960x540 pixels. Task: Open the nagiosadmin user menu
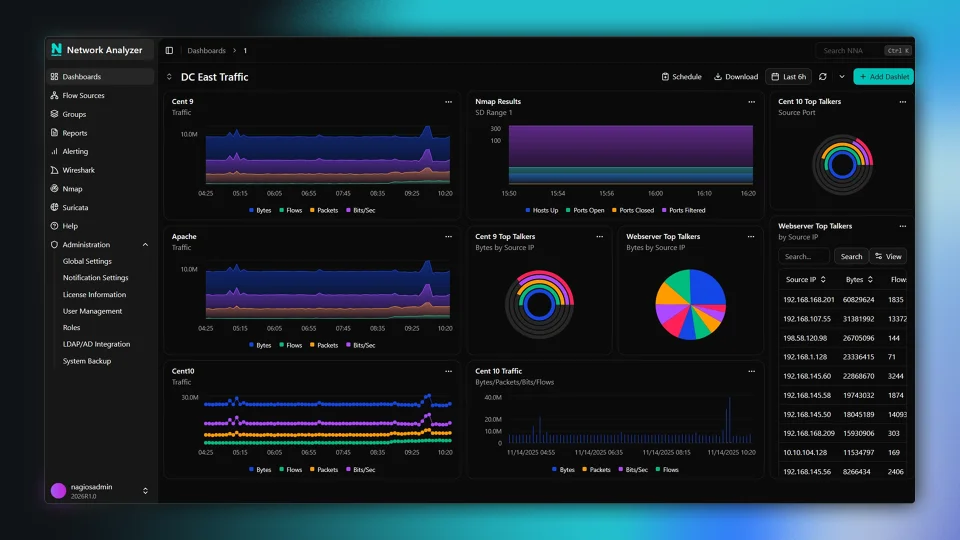[101, 491]
